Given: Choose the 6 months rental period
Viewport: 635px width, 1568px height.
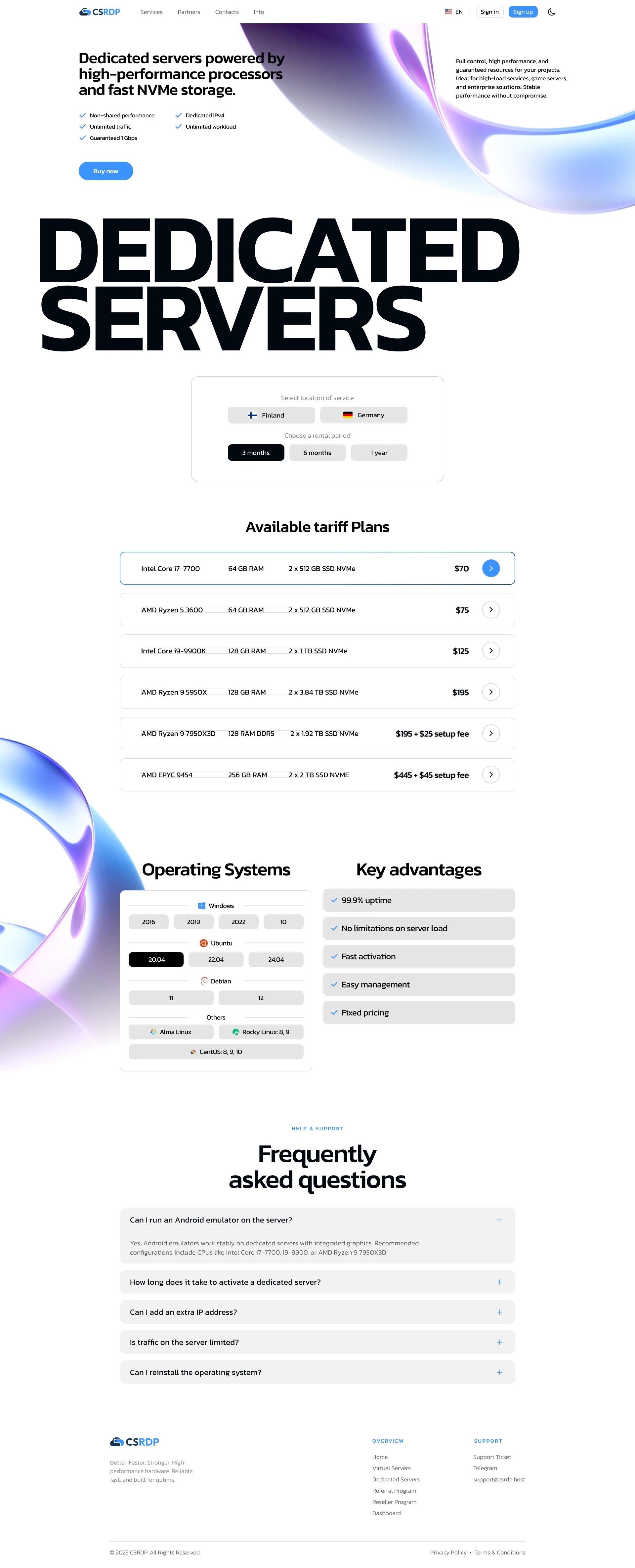Looking at the screenshot, I should tap(317, 452).
